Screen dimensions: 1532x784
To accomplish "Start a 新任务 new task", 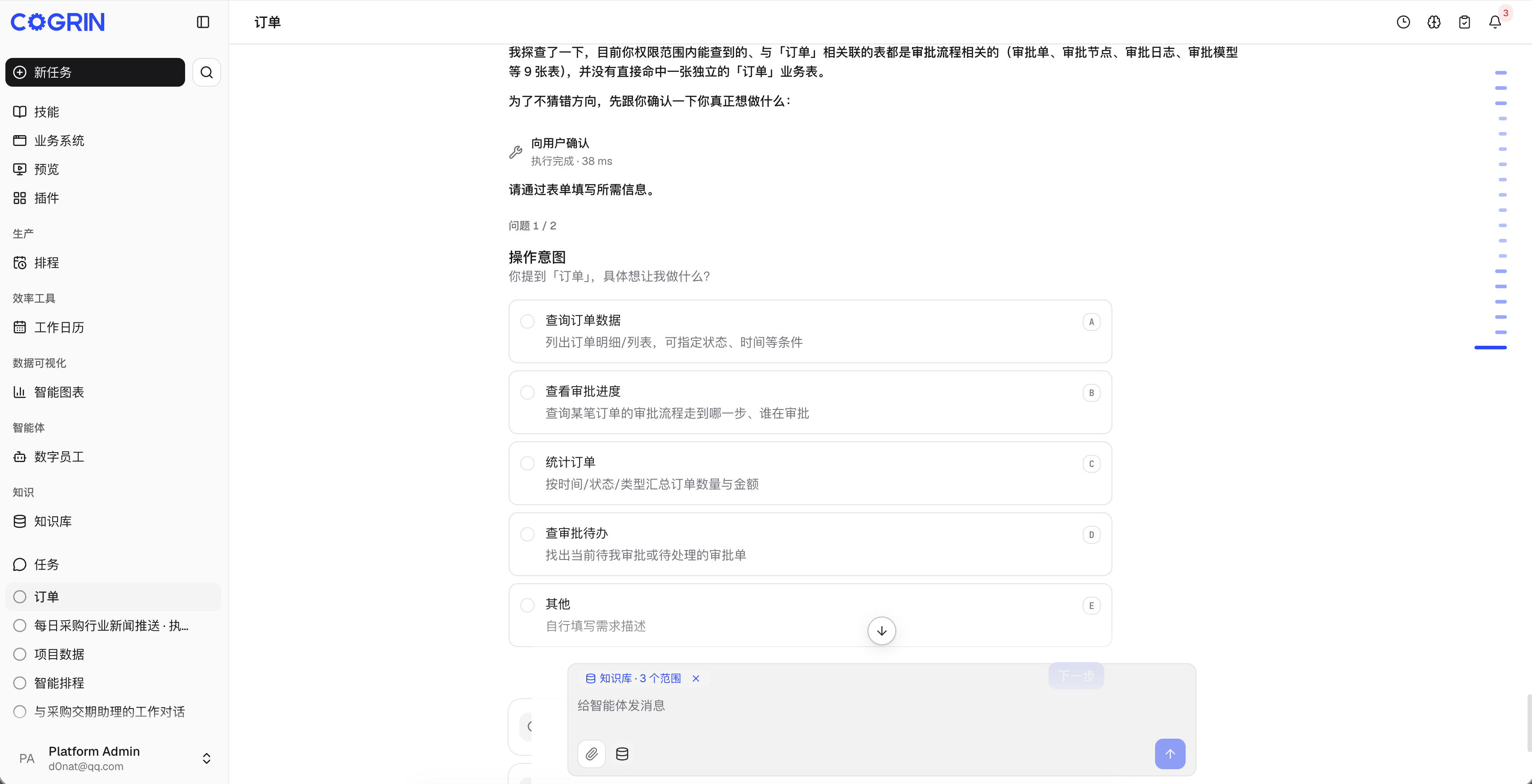I will (95, 72).
